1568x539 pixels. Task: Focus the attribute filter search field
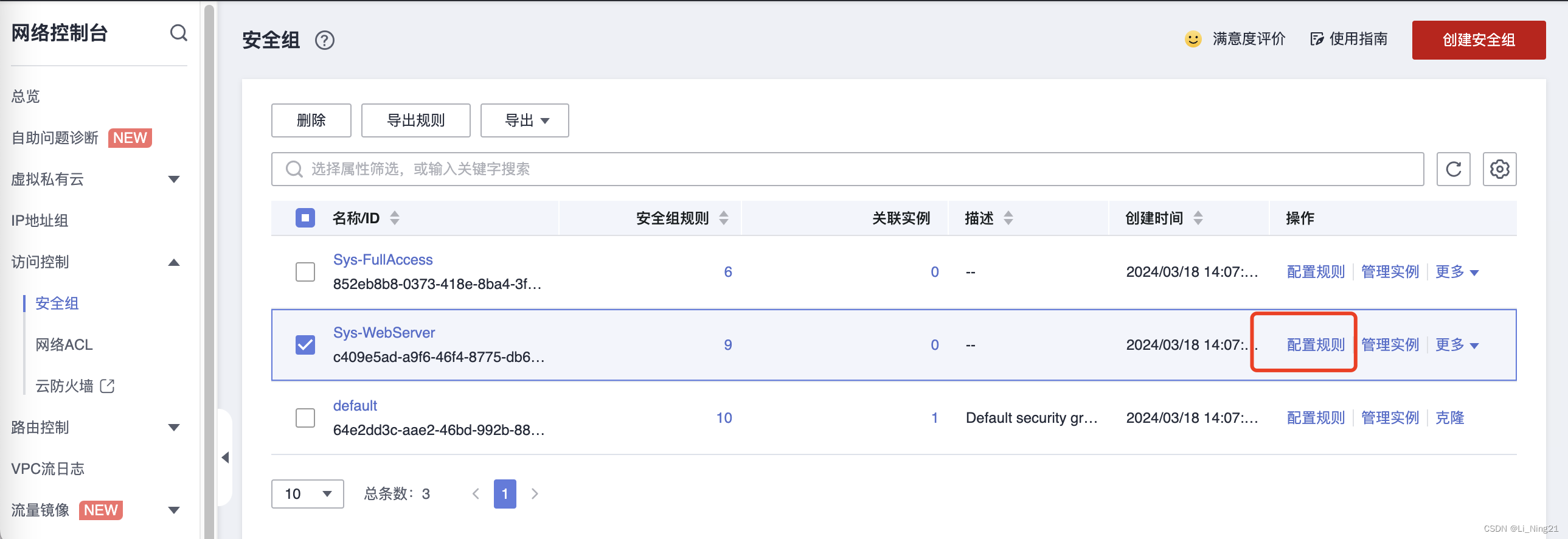(847, 169)
